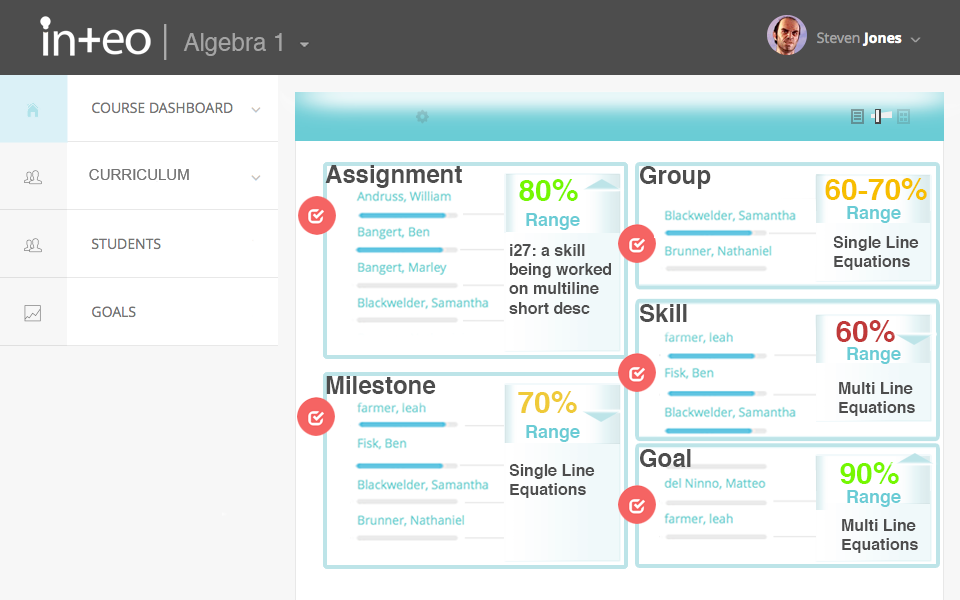Click progress bar under Bangert, Ben

407,250
